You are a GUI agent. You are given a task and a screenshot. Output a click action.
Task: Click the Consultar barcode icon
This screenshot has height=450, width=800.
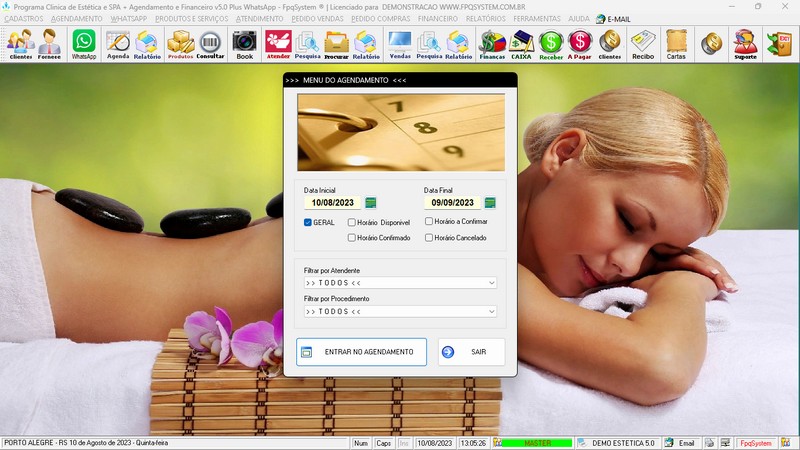coord(210,44)
